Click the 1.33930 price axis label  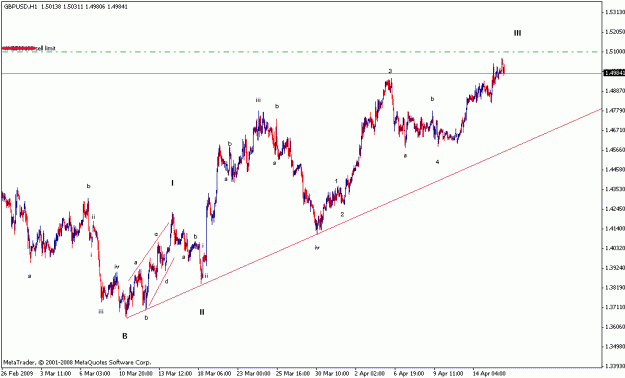click(615, 366)
